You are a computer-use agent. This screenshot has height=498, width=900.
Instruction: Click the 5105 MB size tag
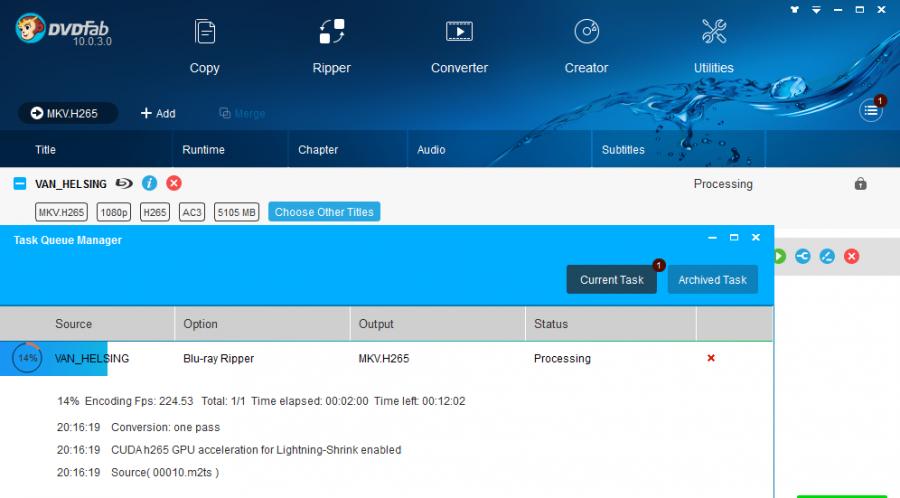(x=236, y=212)
